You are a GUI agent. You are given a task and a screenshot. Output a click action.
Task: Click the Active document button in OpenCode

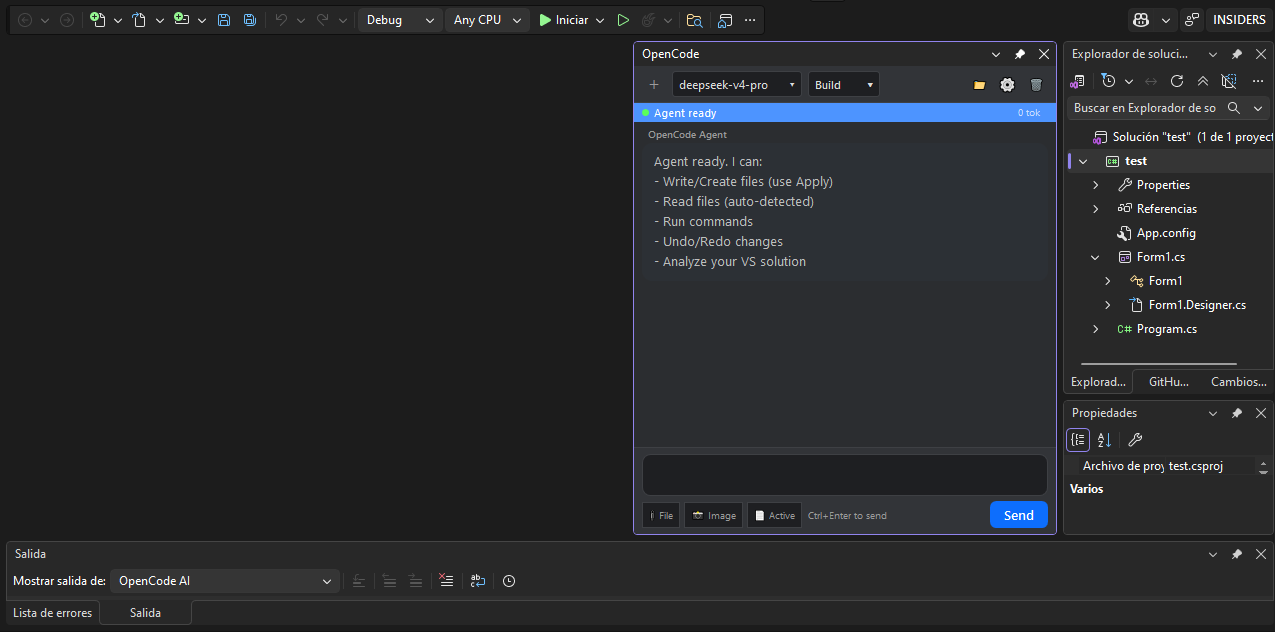pyautogui.click(x=775, y=515)
